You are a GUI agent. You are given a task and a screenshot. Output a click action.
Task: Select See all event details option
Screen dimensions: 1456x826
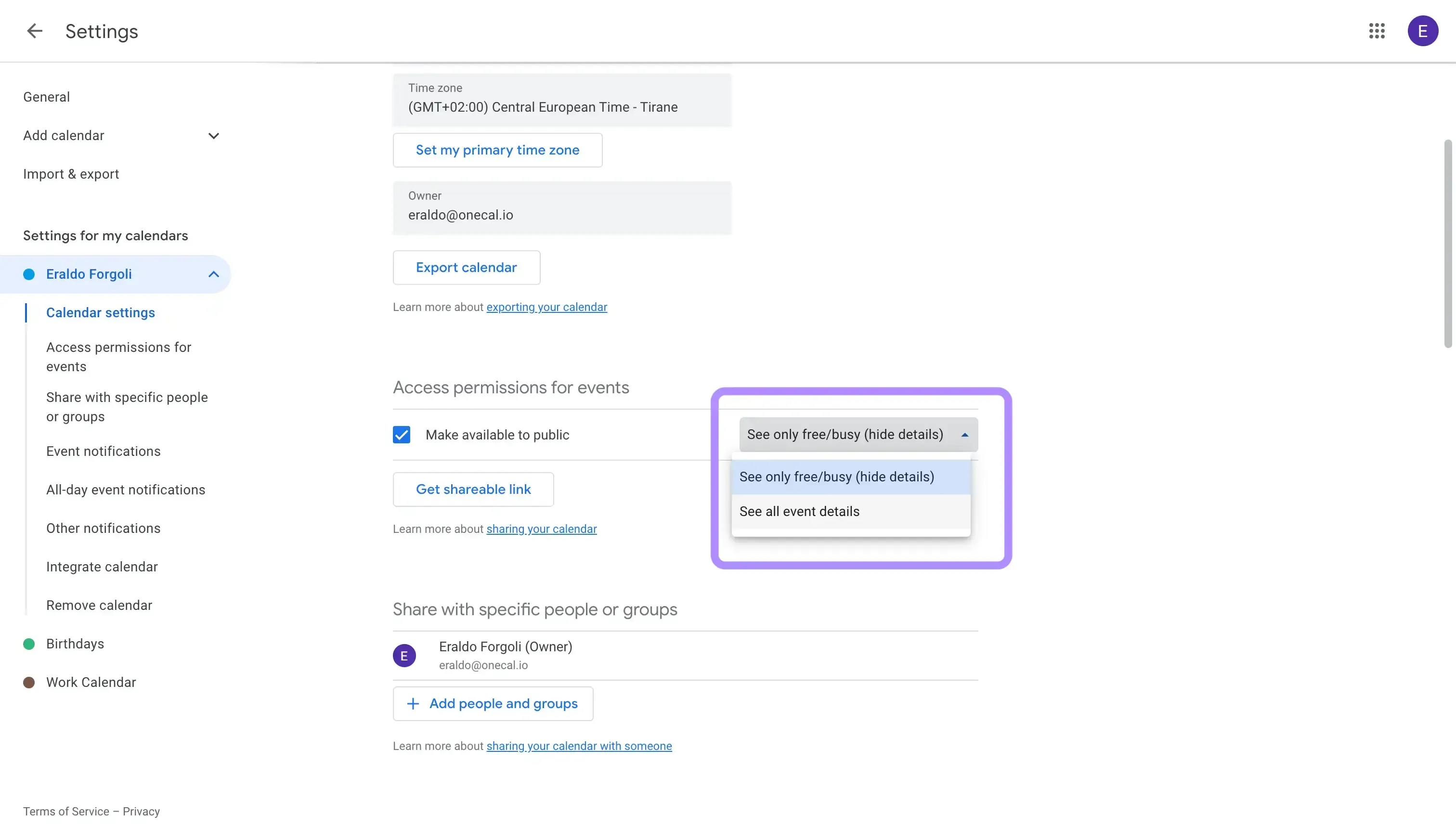(799, 511)
